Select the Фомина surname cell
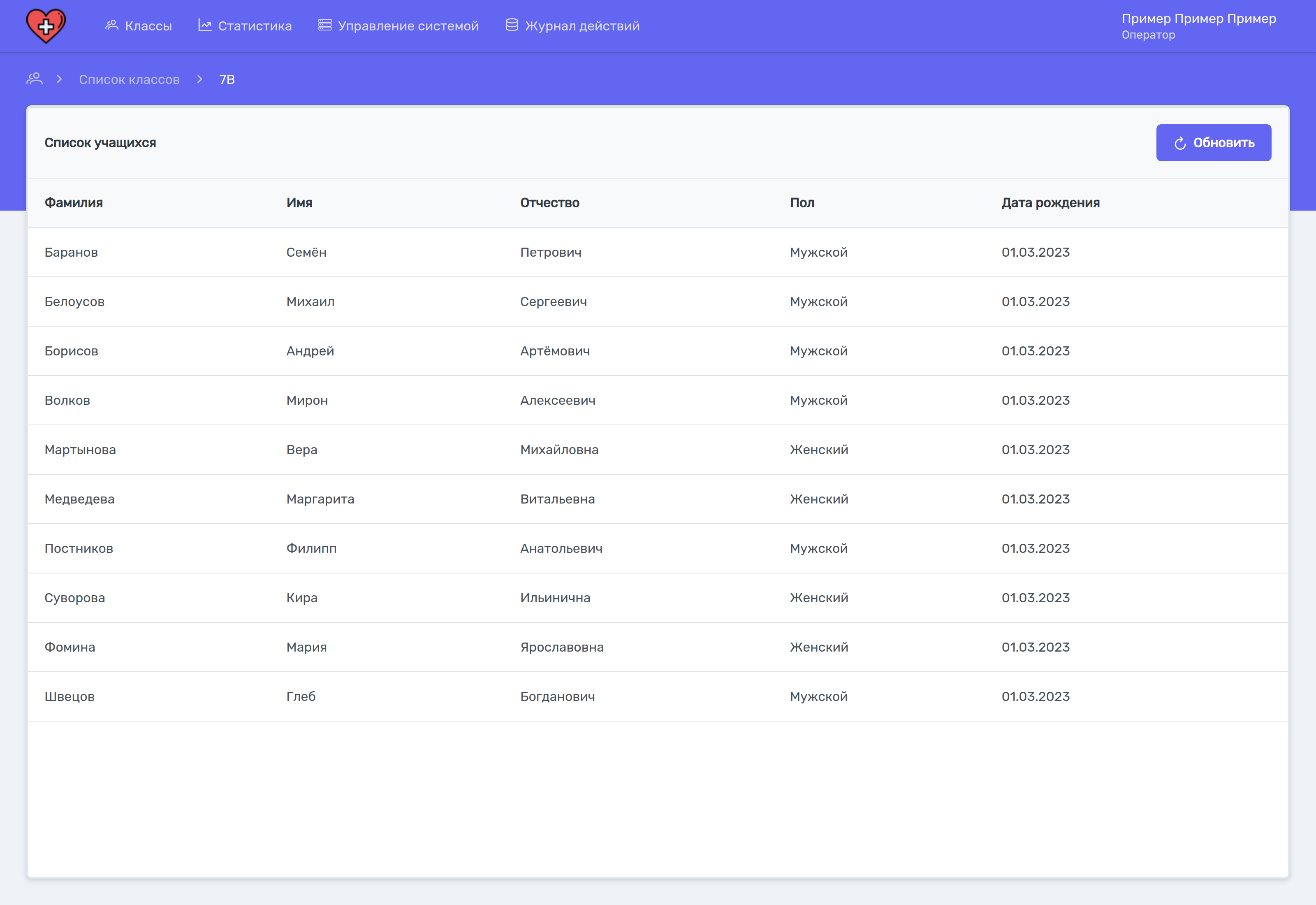This screenshot has width=1316, height=905. point(70,647)
